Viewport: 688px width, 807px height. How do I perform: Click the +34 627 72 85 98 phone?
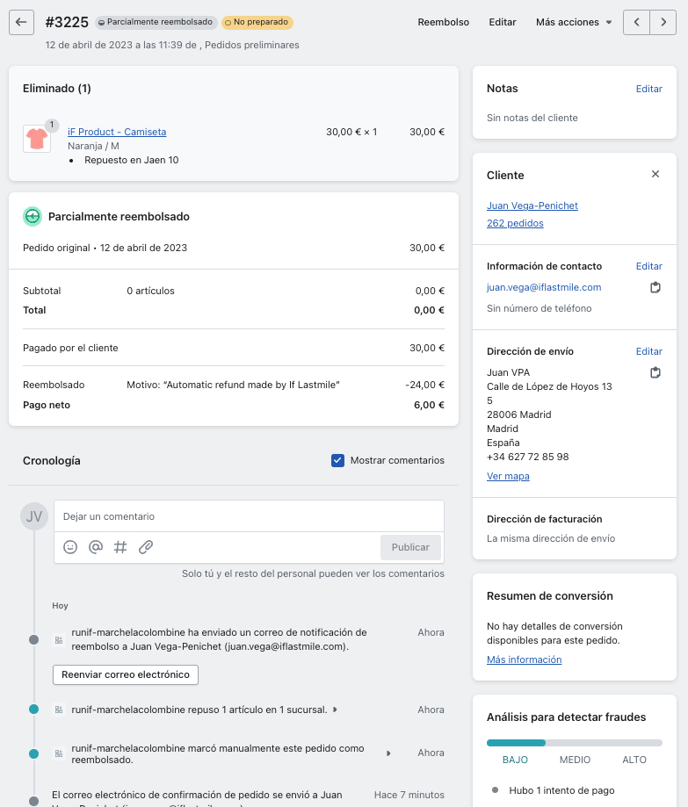point(527,457)
